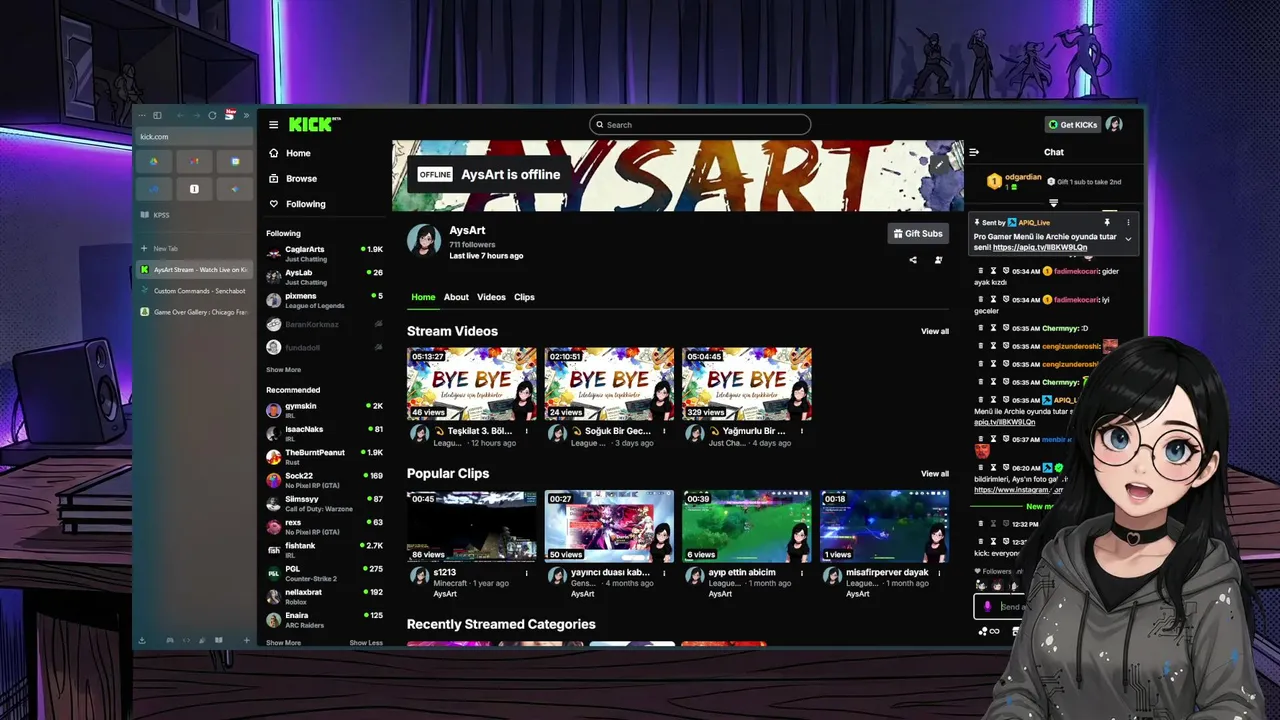Viewport: 1280px width, 720px height.
Task: Toggle the browser sidebar panel icon
Action: click(158, 115)
